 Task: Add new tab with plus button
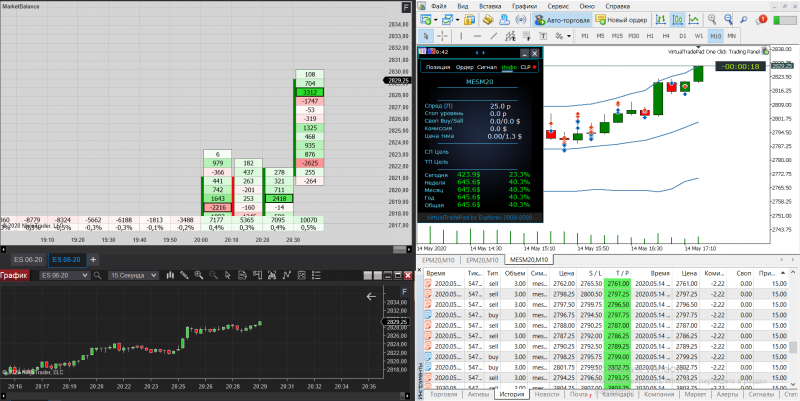(93, 260)
